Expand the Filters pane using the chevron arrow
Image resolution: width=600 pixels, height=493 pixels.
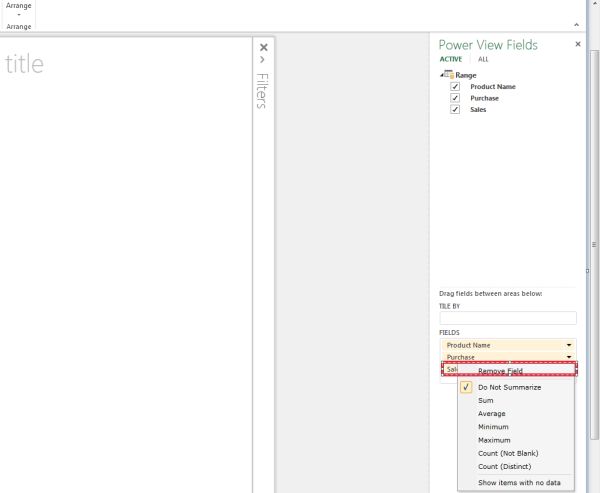click(262, 60)
